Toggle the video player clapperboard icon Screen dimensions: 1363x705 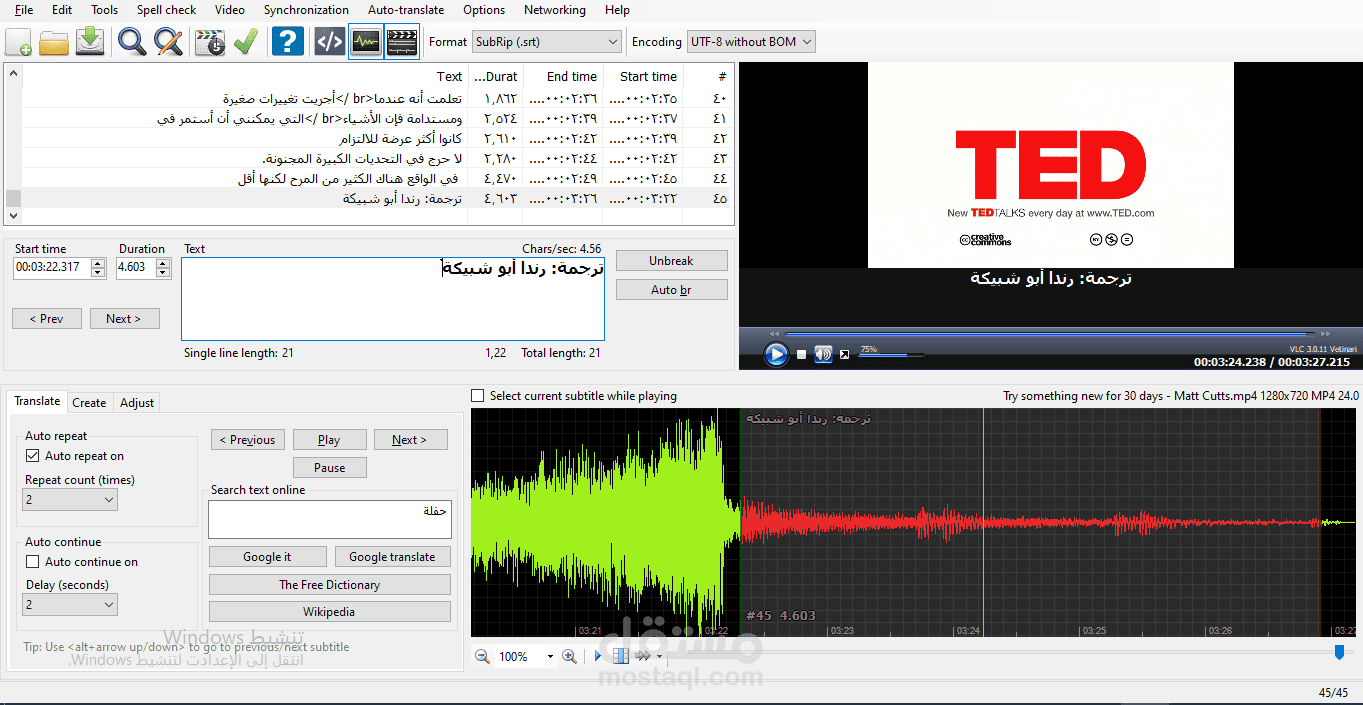pos(402,42)
